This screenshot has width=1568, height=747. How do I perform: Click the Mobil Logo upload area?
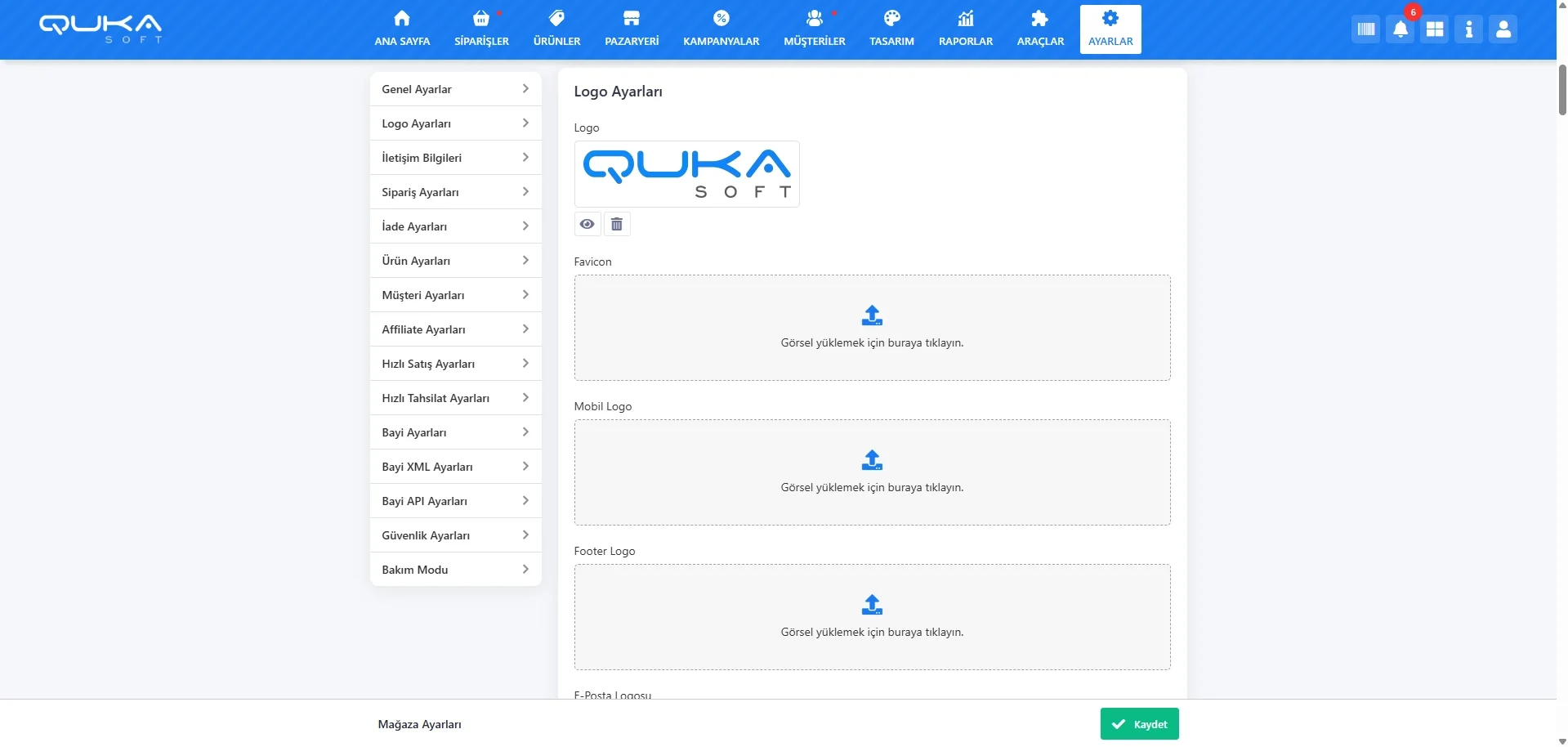pos(872,472)
